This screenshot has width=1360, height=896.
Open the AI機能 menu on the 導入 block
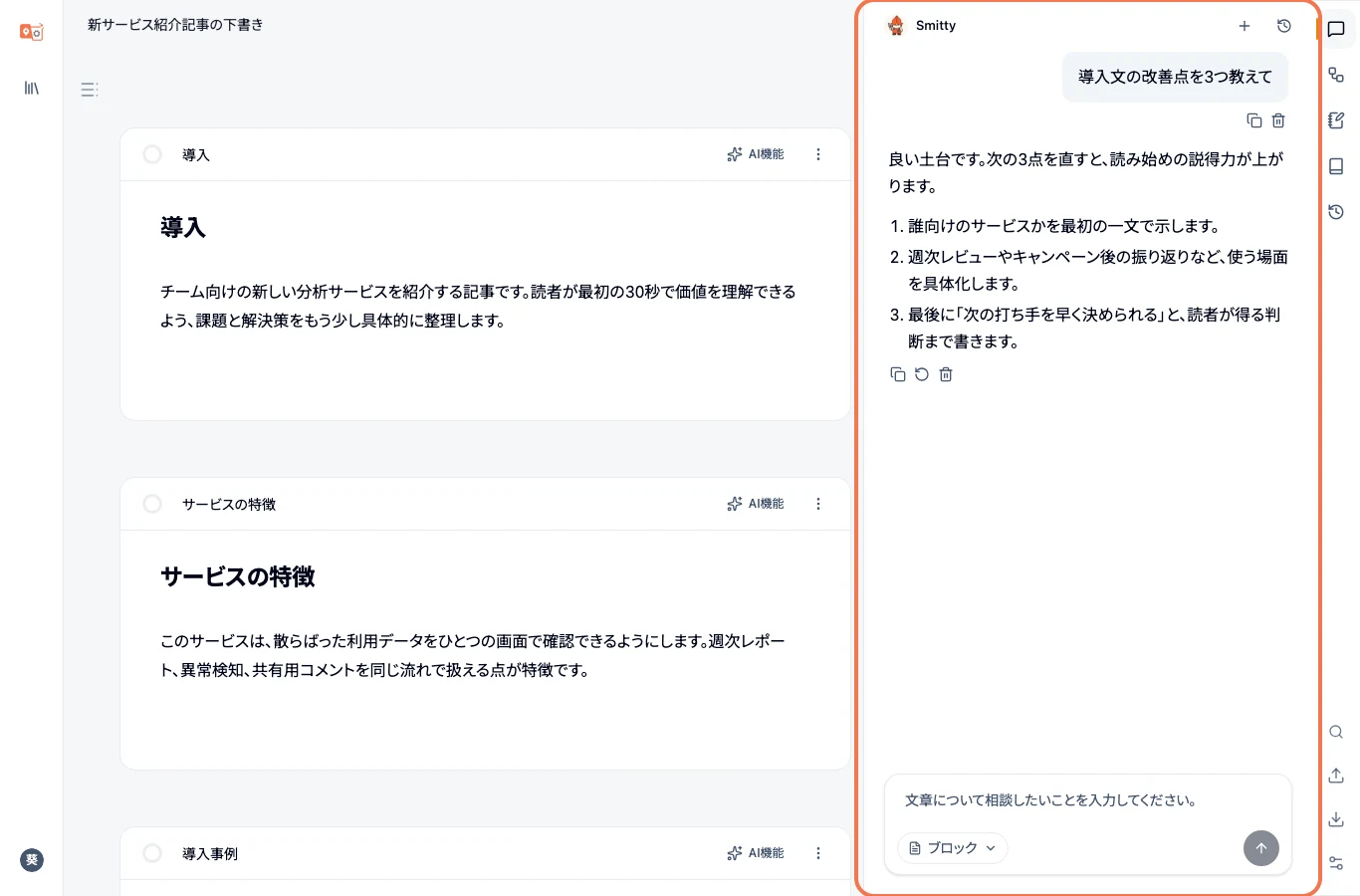(756, 154)
